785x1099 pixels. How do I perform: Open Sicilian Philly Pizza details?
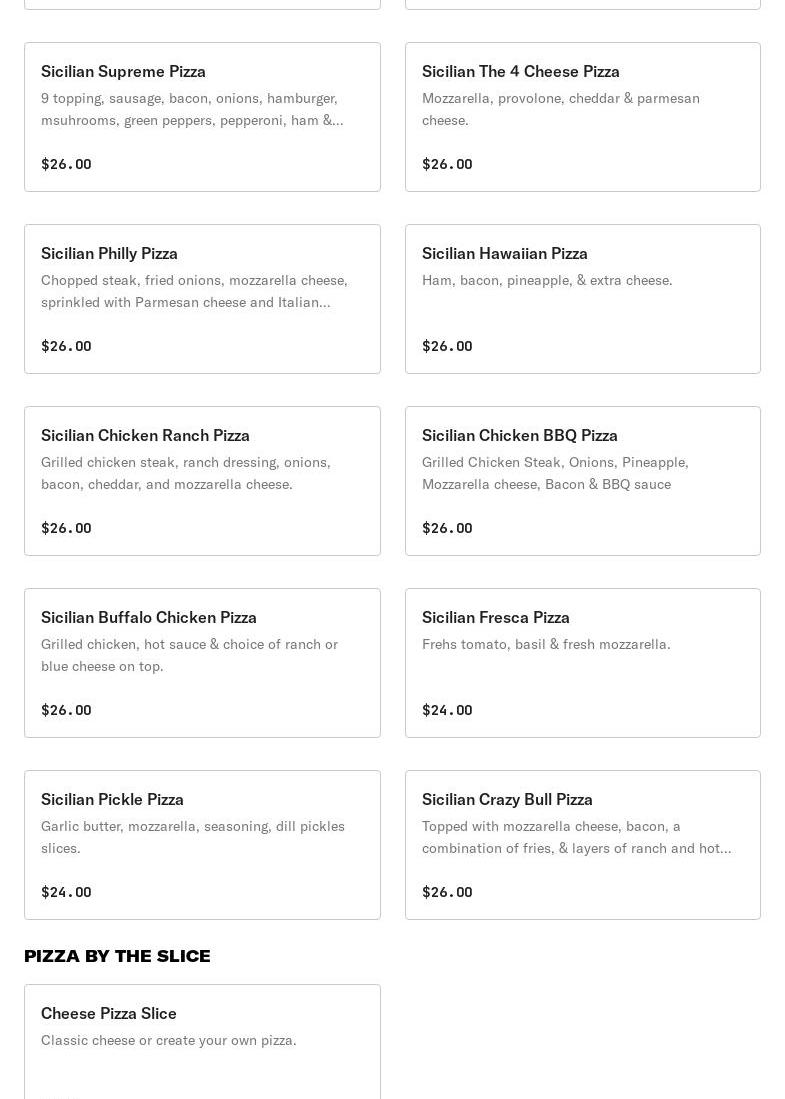click(202, 299)
